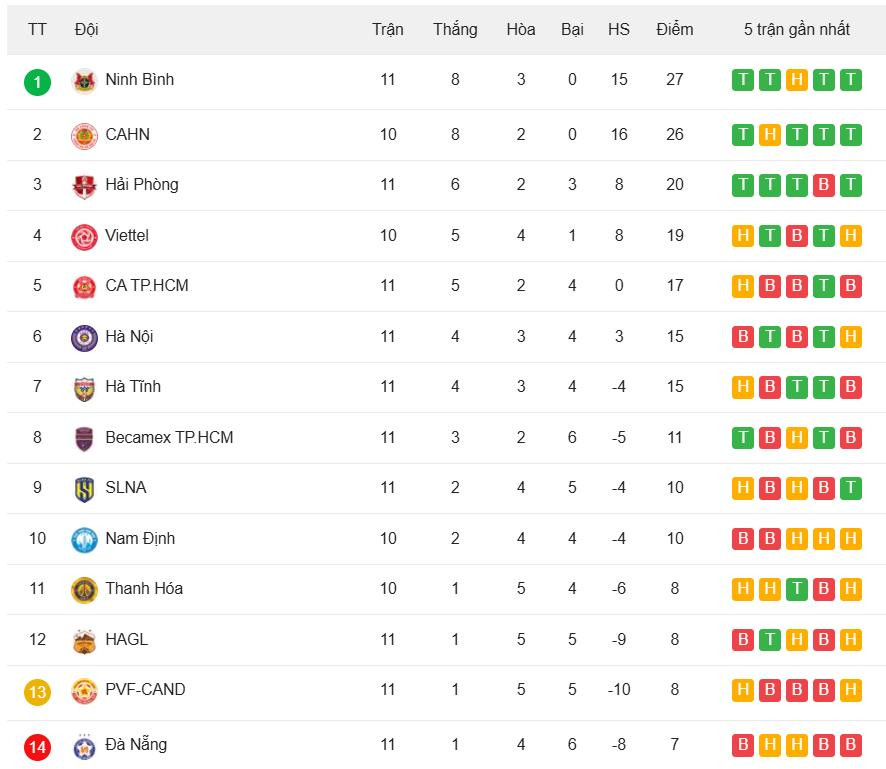The width and height of the screenshot is (886, 769).
Task: Click the yellow rank 13 badge
Action: point(37,691)
